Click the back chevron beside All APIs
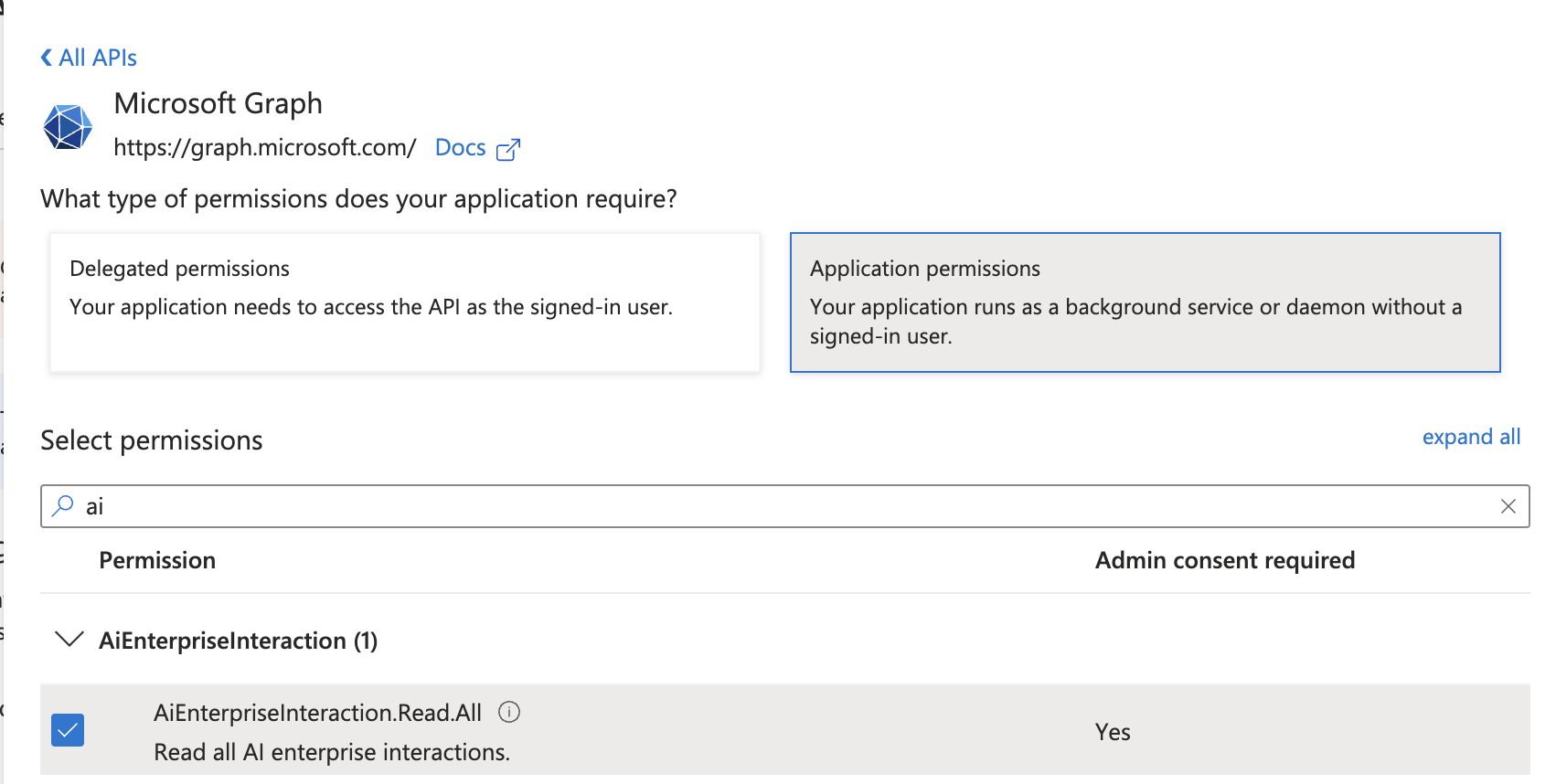Screen dimensions: 1556x784 coord(47,58)
